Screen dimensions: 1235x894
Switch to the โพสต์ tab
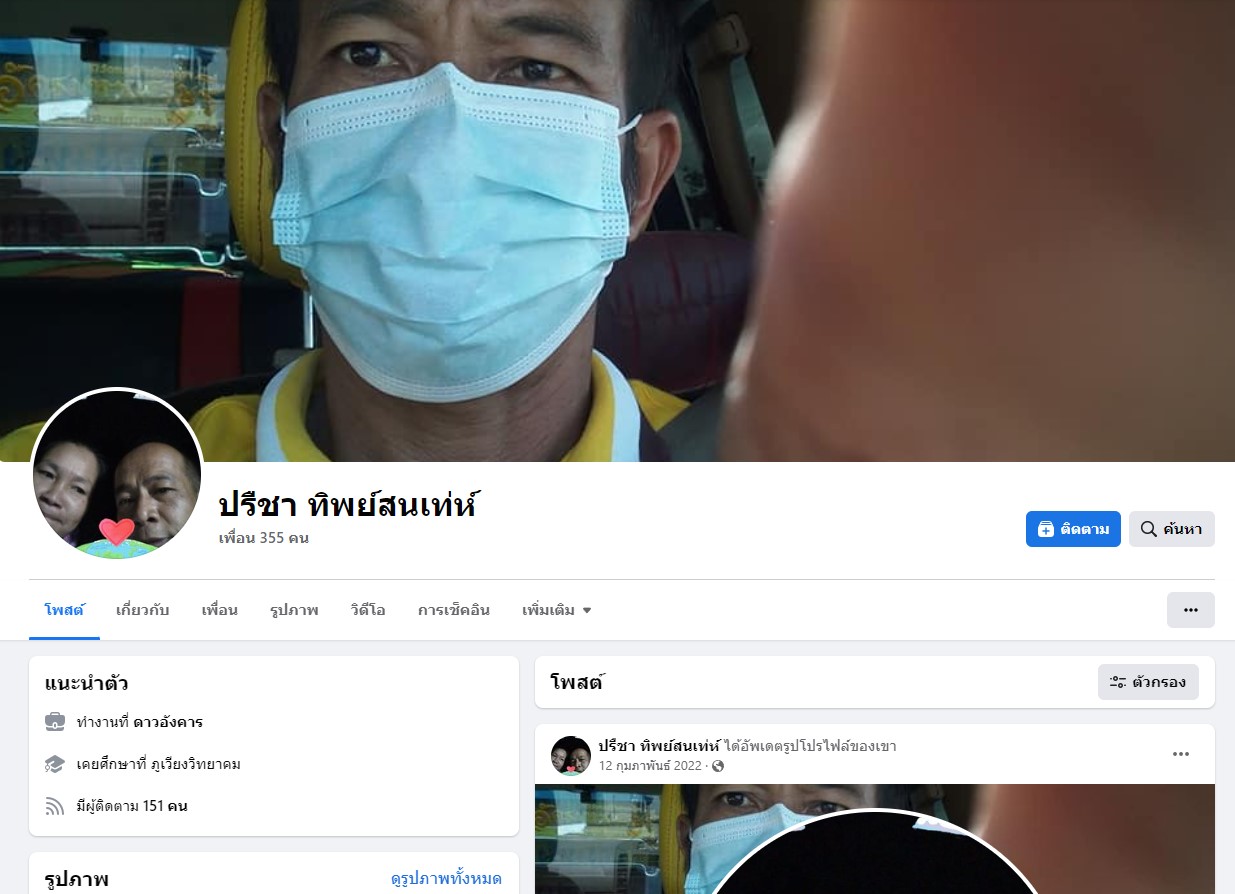(64, 610)
